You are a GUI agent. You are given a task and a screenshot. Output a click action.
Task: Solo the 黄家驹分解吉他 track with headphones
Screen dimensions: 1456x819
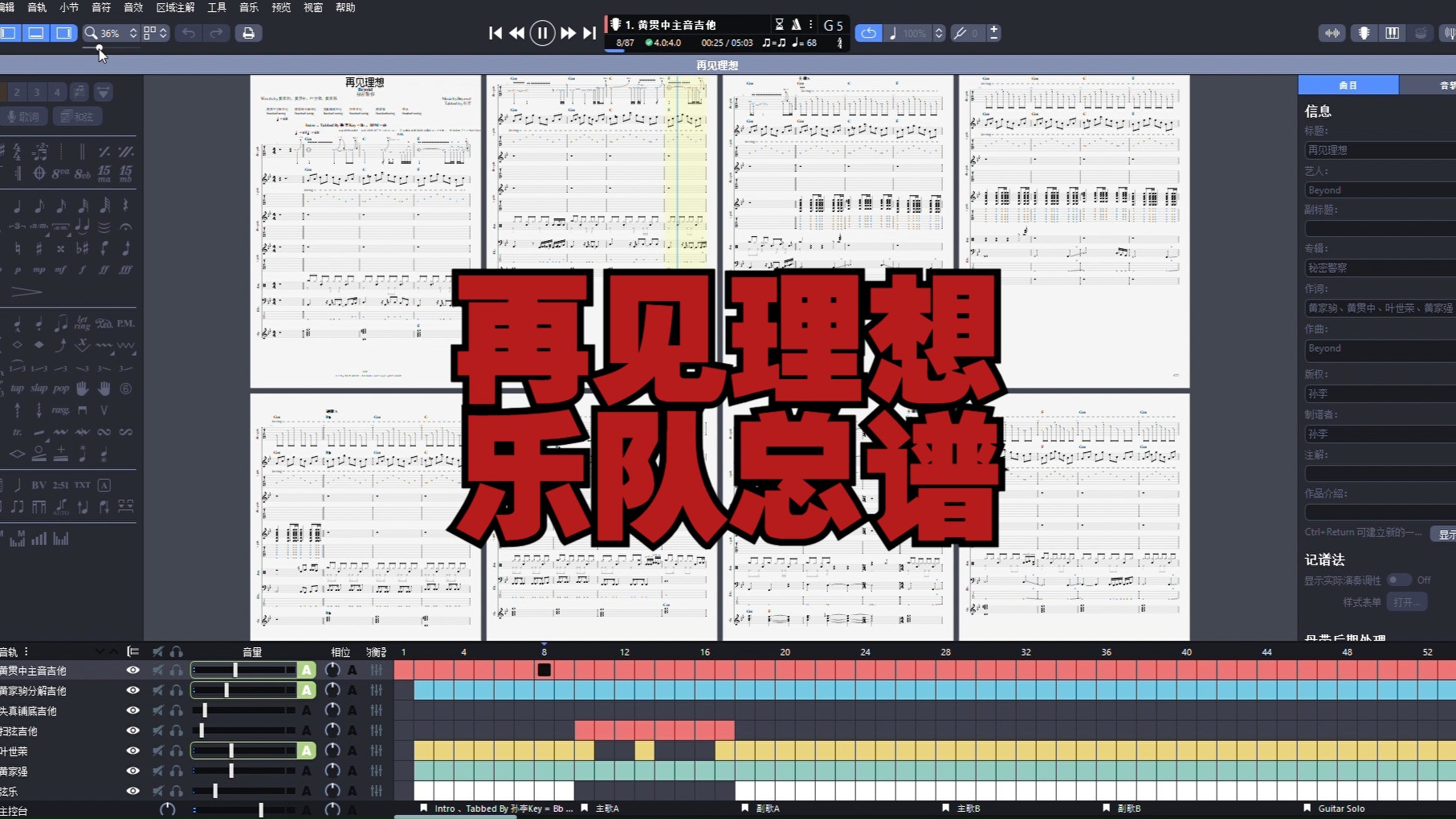(176, 690)
